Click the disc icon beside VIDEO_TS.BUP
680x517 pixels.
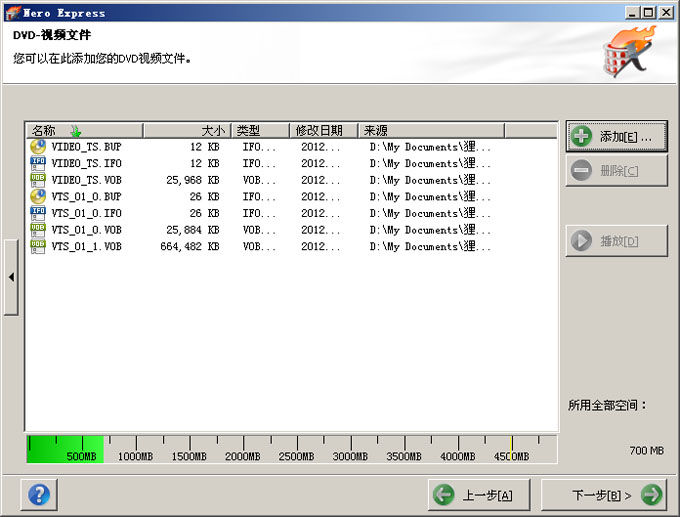pos(38,147)
